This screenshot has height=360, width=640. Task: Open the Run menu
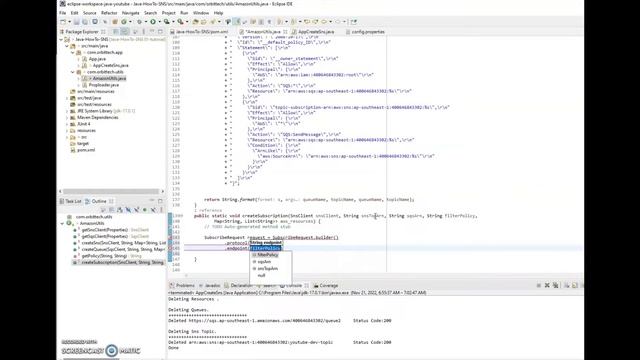tap(184, 13)
